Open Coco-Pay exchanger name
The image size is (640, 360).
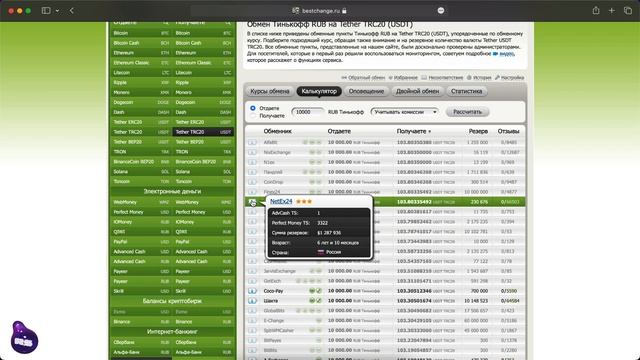pos(273,291)
